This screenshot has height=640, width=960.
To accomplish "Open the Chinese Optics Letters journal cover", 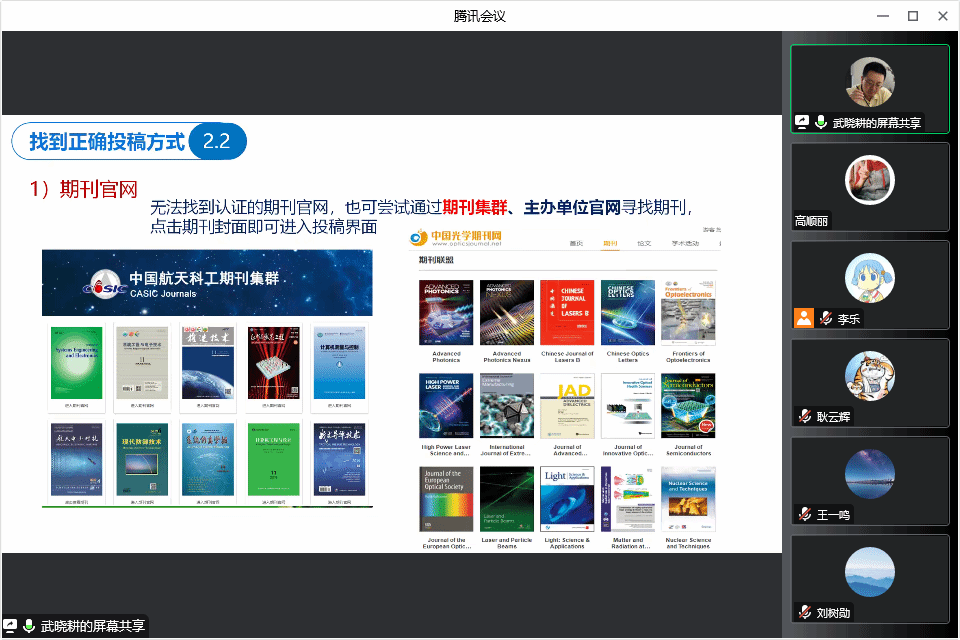I will tap(628, 313).
